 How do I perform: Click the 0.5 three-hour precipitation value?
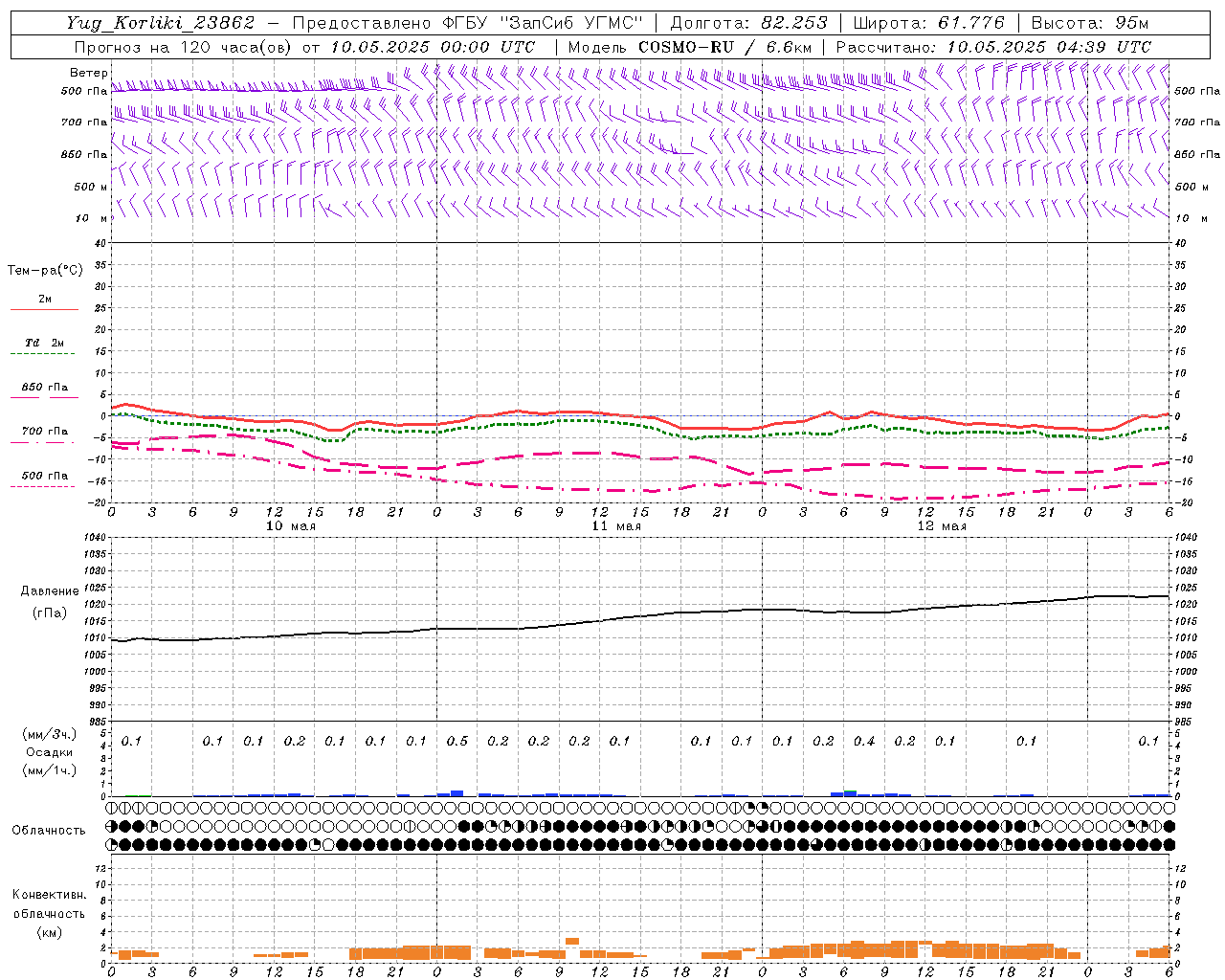tap(457, 741)
